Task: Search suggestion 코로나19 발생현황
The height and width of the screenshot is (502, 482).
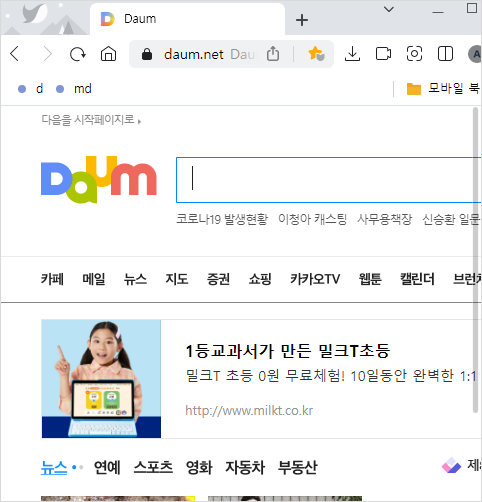Action: [x=222, y=219]
